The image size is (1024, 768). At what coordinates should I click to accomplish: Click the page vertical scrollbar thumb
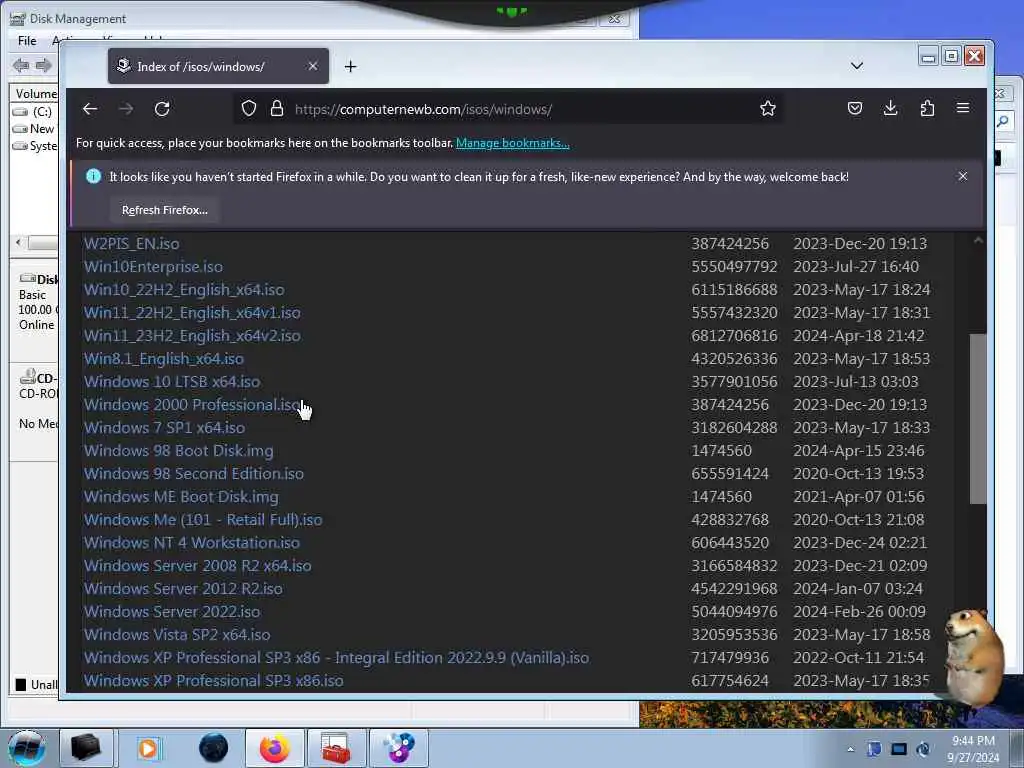978,419
